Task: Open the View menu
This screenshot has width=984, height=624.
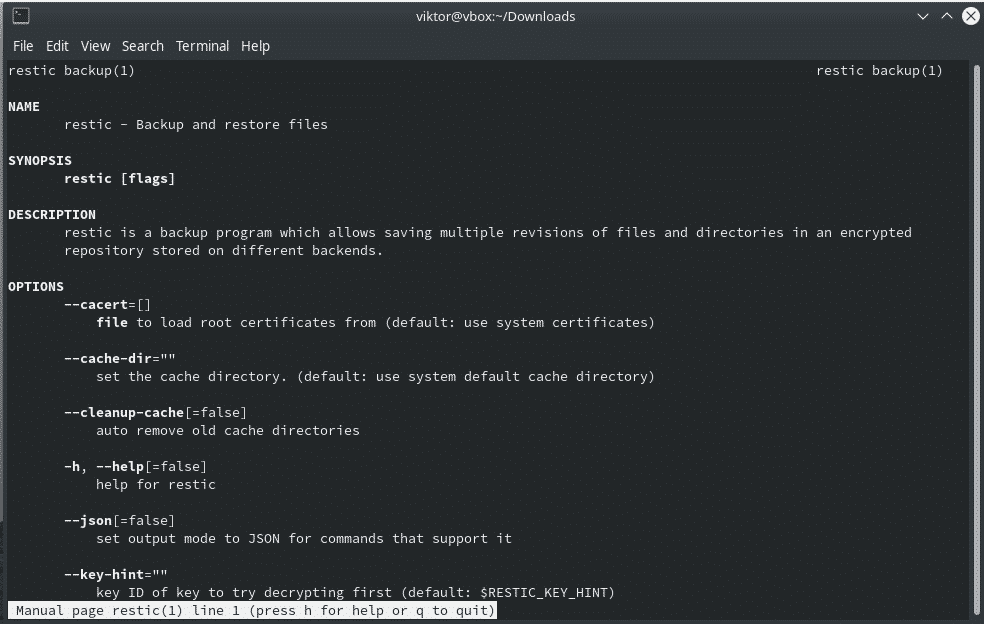Action: click(95, 46)
